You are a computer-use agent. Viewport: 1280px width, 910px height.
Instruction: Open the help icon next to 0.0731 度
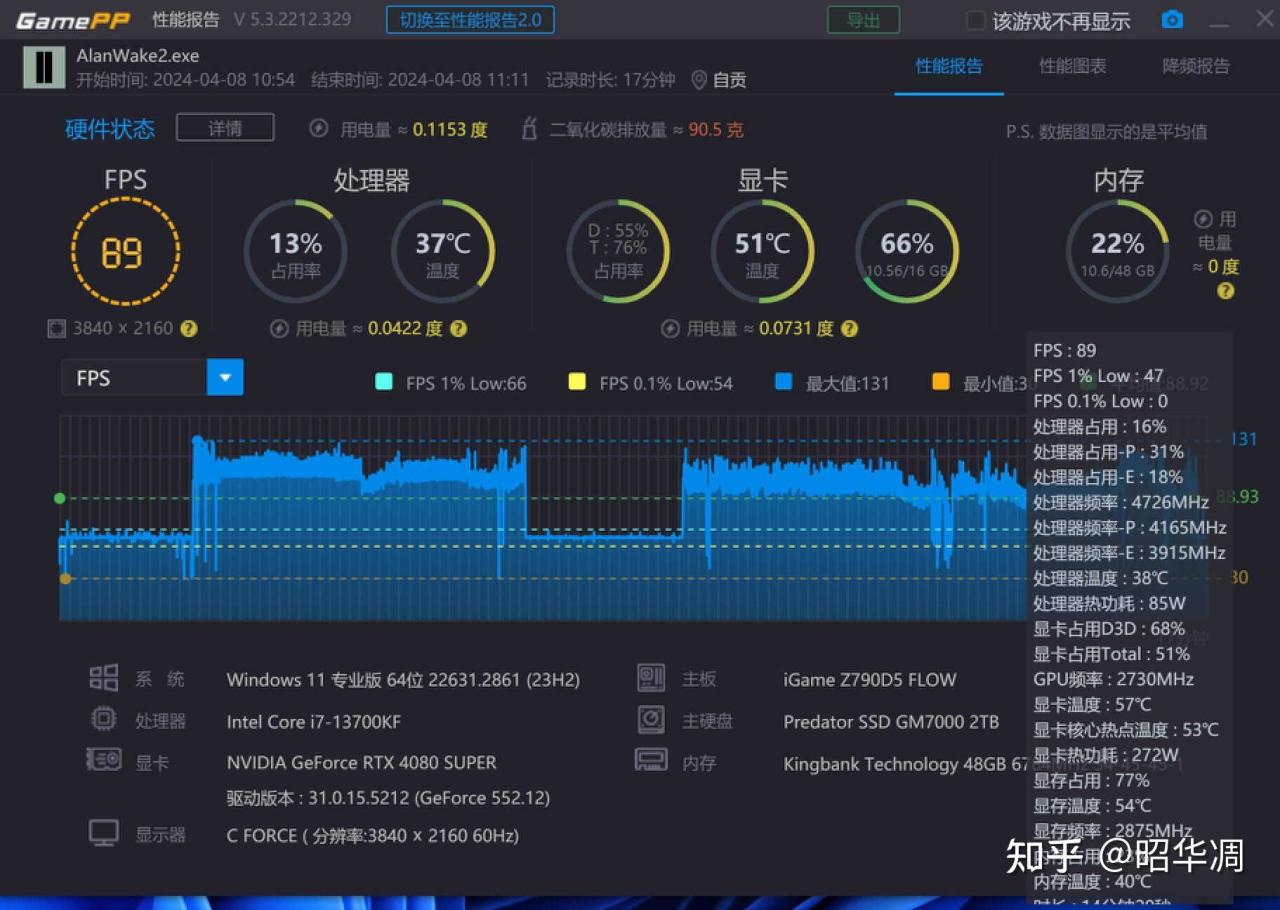pyautogui.click(x=849, y=328)
